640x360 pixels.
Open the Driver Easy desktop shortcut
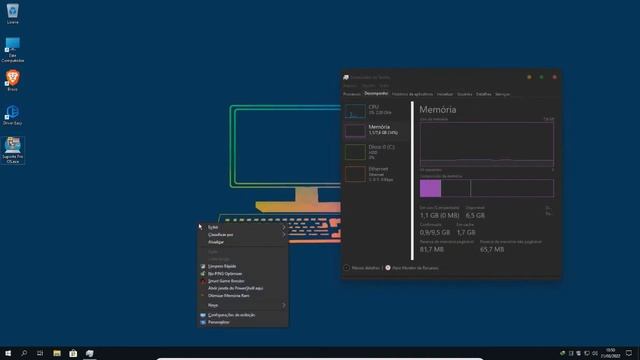(x=13, y=115)
